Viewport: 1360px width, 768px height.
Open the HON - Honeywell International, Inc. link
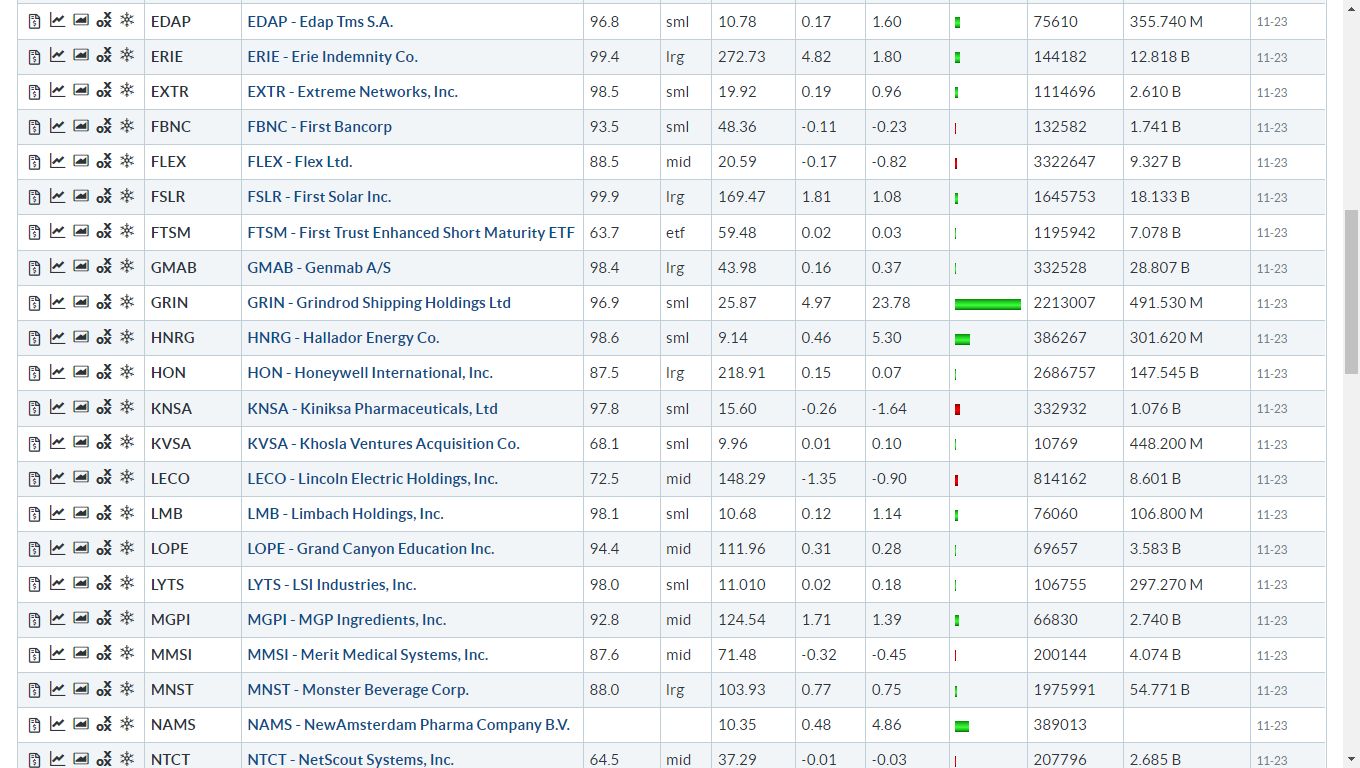tap(370, 373)
